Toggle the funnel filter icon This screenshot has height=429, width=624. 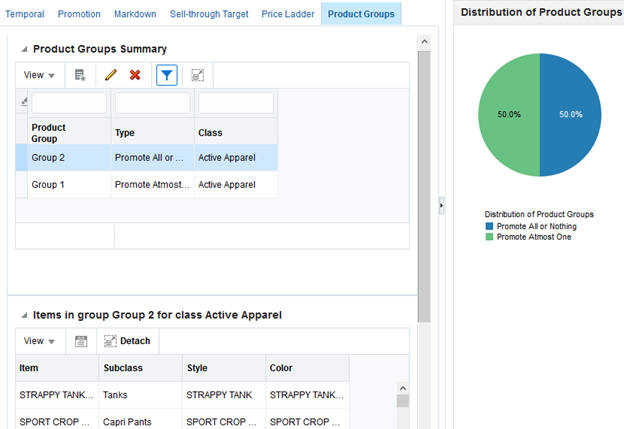coord(167,75)
